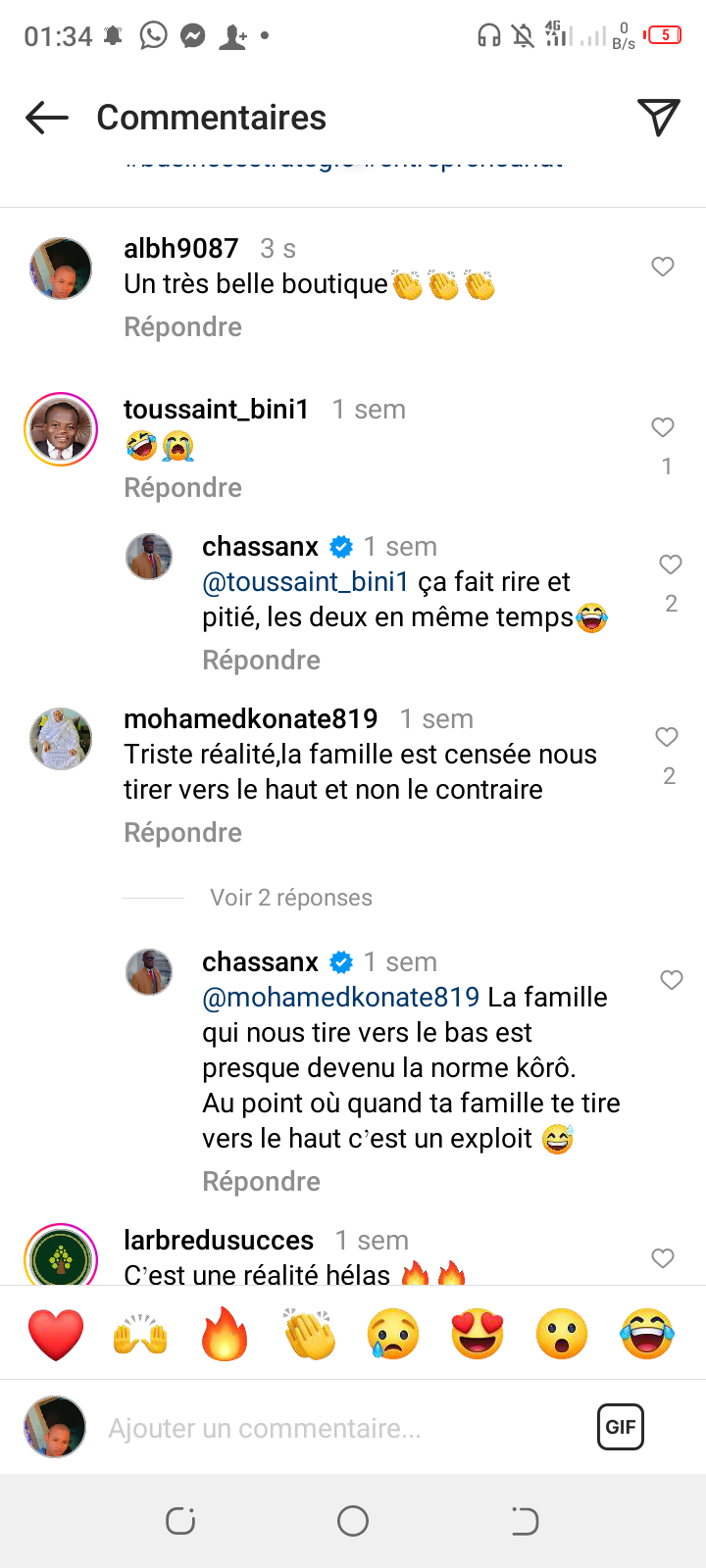706x1568 pixels.
Task: Send the raised hands emoji reaction
Action: 140,1334
